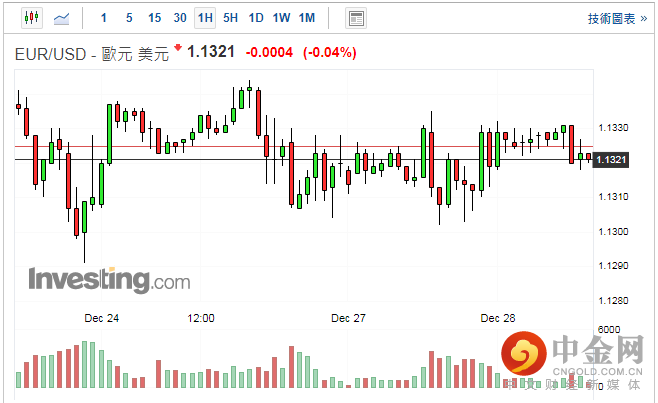Click the red down arrow price indicator
658x403 pixels.
coord(178,47)
